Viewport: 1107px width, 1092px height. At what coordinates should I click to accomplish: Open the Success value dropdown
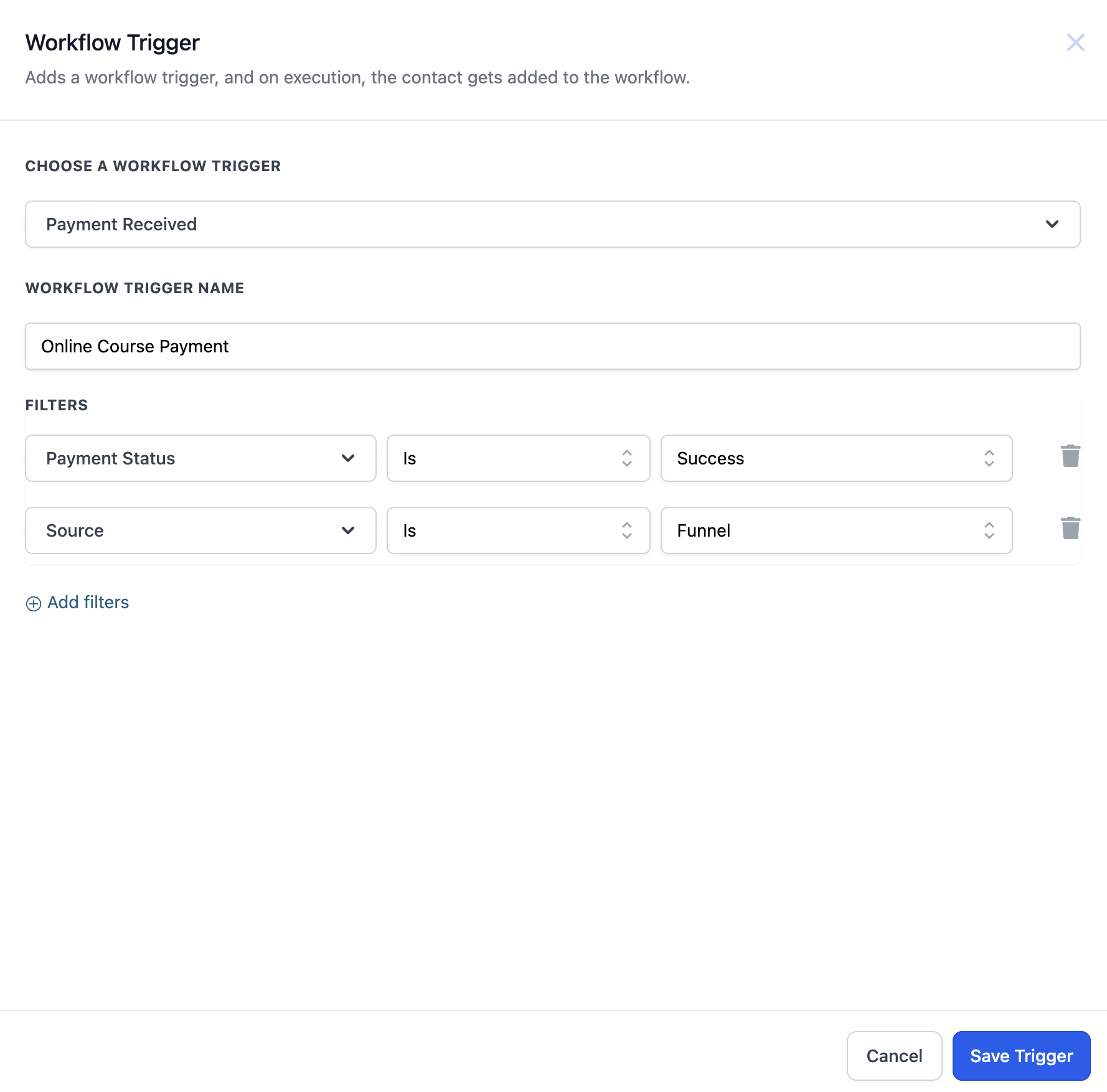point(837,458)
